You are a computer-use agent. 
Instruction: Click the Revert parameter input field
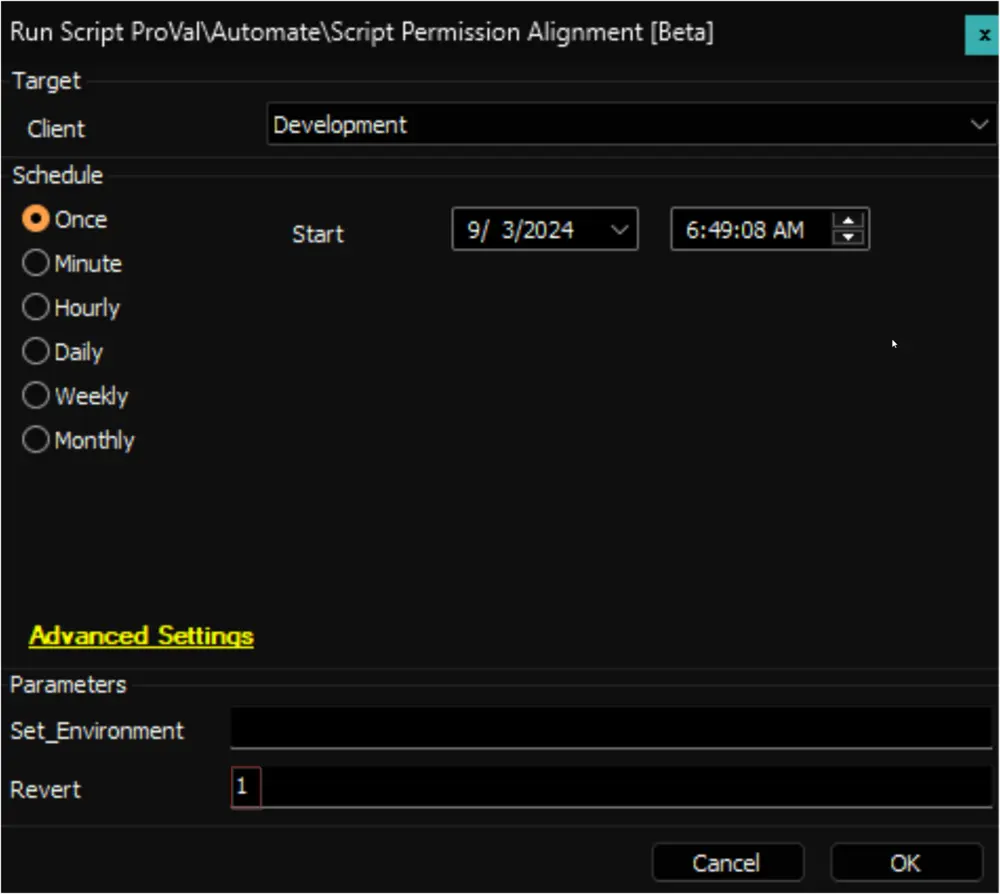pos(611,788)
